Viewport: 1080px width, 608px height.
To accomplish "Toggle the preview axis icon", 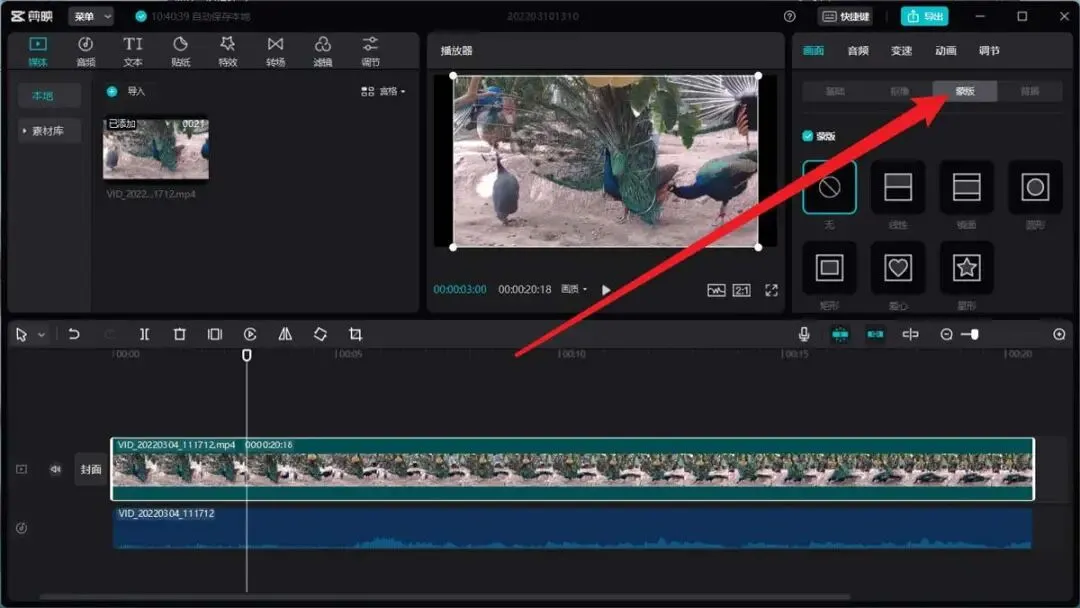I will click(911, 334).
